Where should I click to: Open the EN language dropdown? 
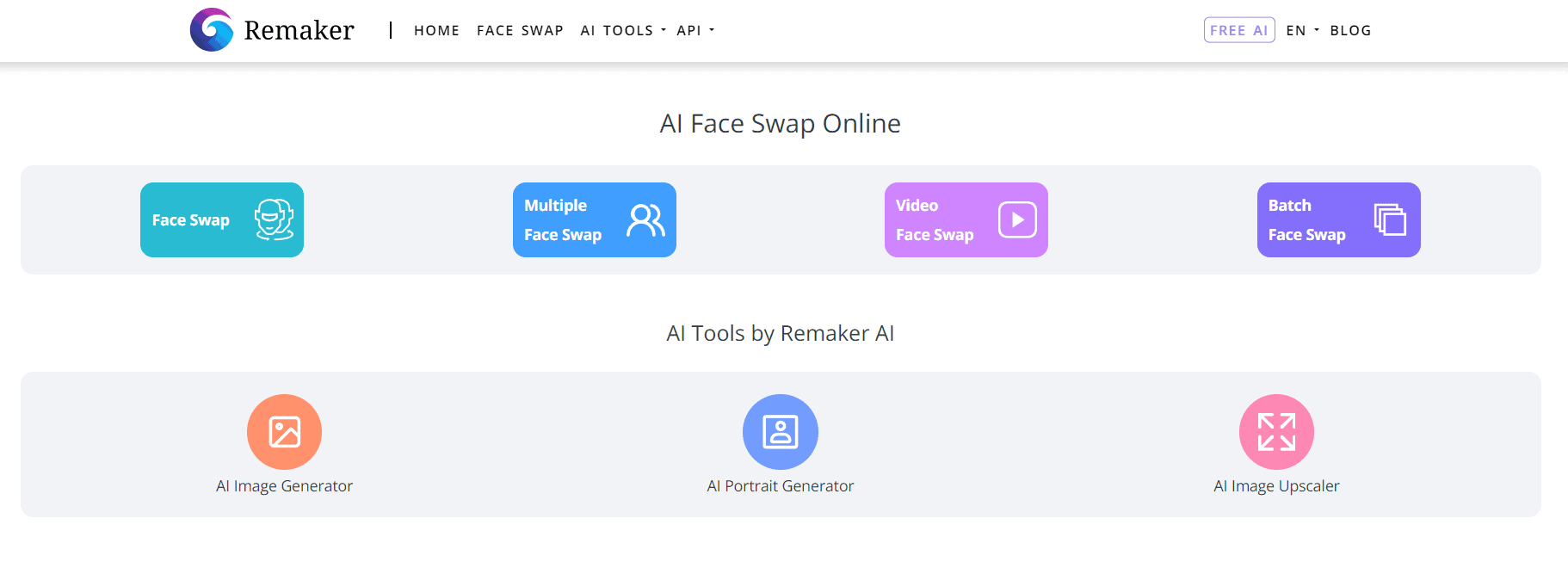click(x=1297, y=30)
